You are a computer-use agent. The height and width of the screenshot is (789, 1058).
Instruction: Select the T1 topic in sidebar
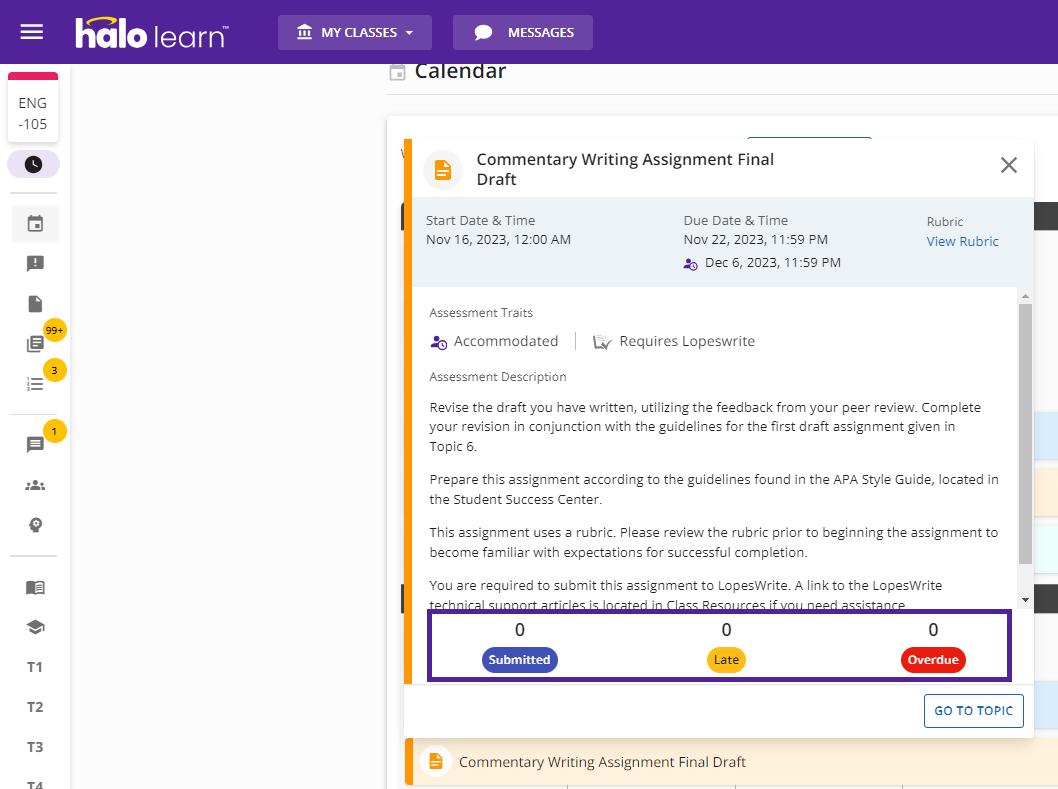pyautogui.click(x=35, y=667)
